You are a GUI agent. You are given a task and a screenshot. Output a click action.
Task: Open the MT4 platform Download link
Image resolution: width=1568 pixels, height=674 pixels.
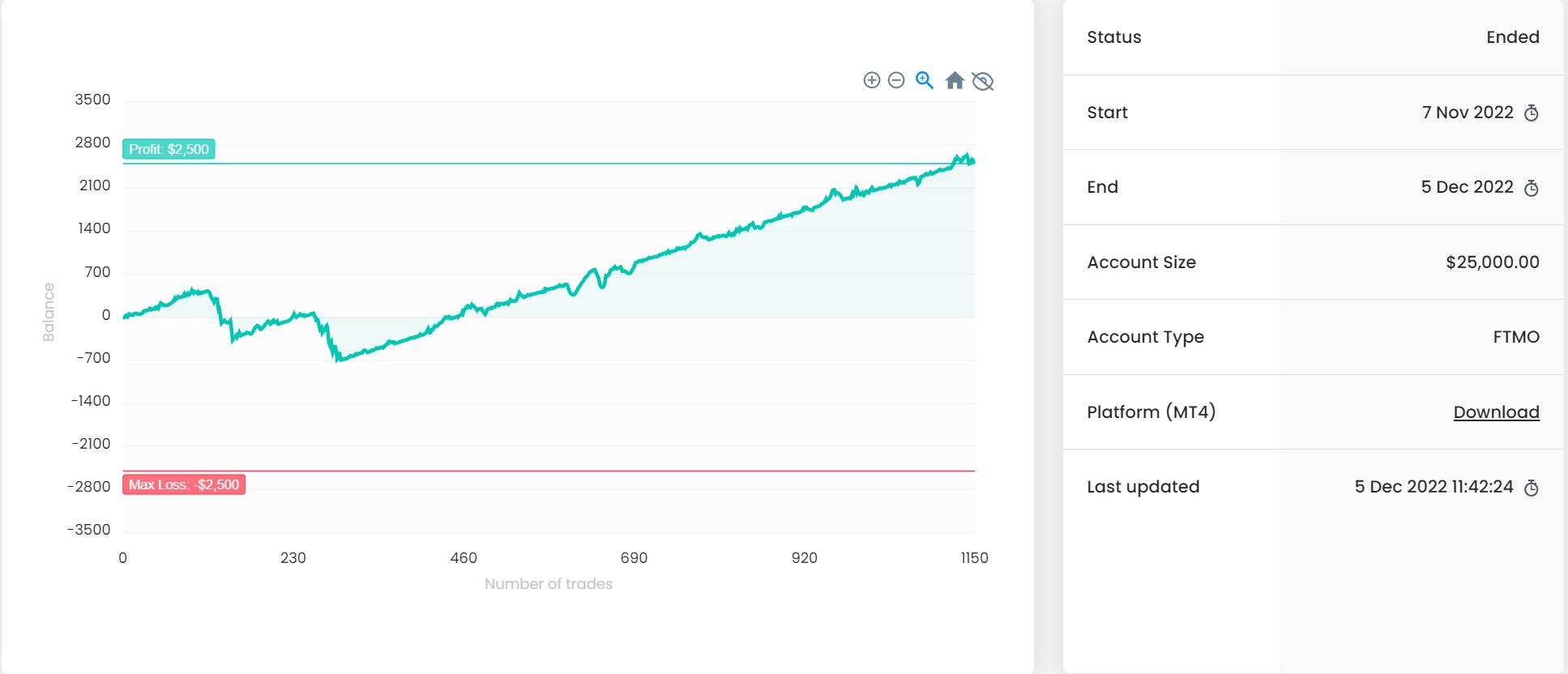(1496, 412)
